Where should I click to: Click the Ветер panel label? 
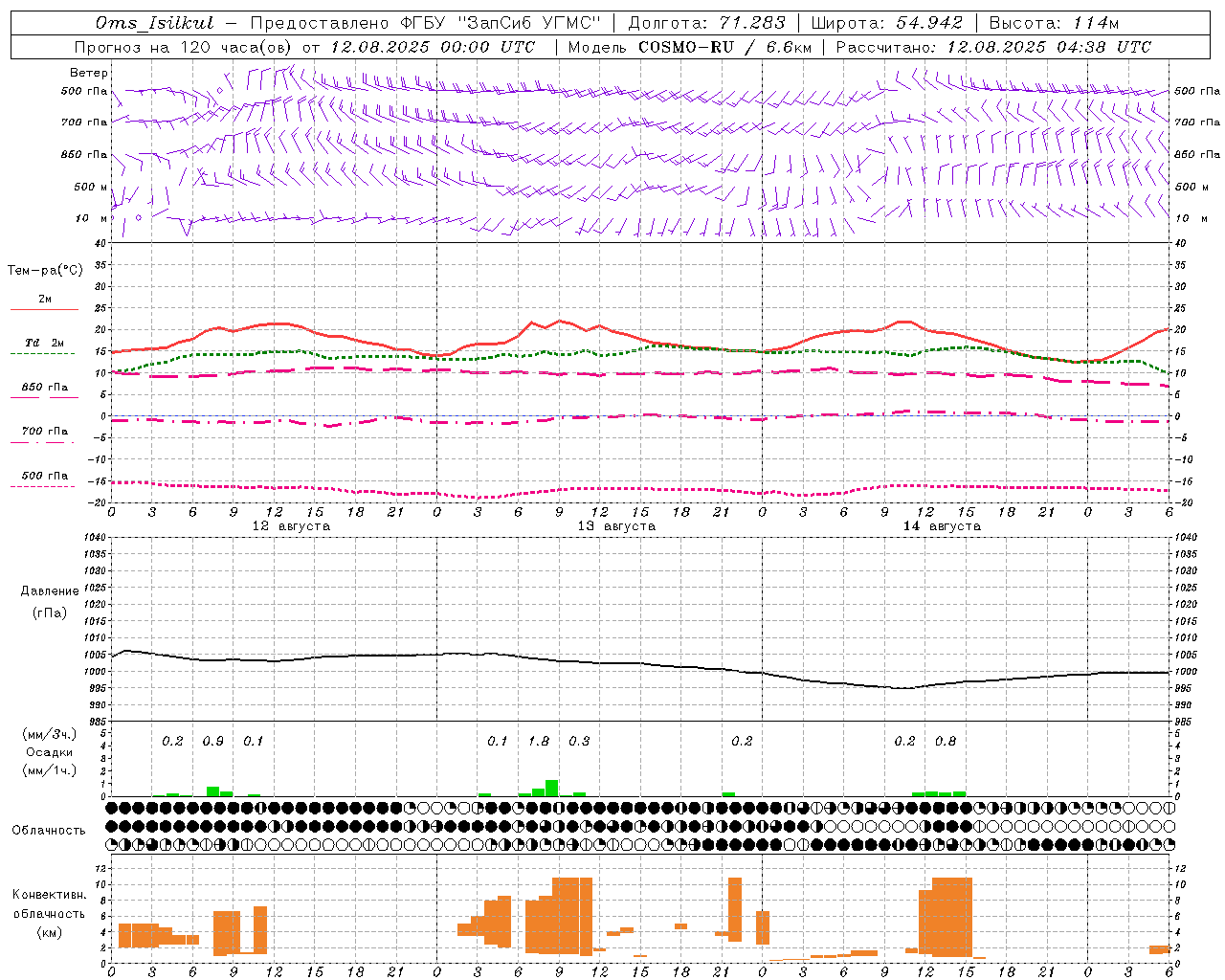(x=88, y=73)
